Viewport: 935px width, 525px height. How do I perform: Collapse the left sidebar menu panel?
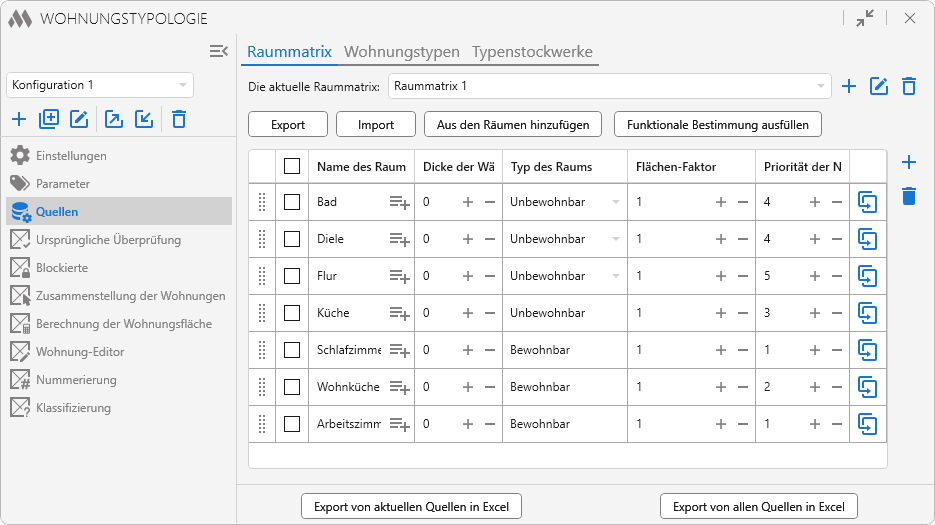tap(219, 51)
